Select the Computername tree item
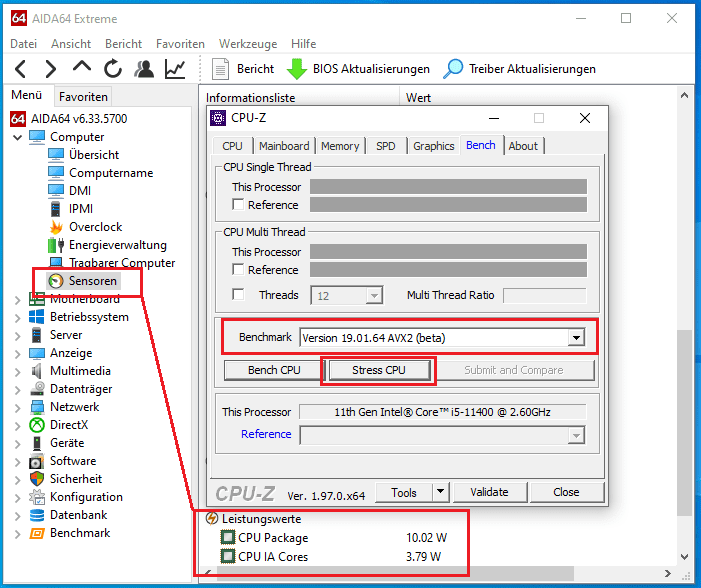 [x=111, y=173]
